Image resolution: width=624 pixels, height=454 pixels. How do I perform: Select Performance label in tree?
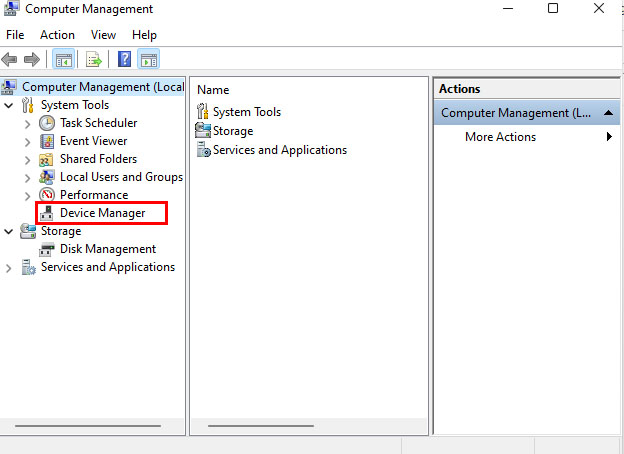pos(94,195)
